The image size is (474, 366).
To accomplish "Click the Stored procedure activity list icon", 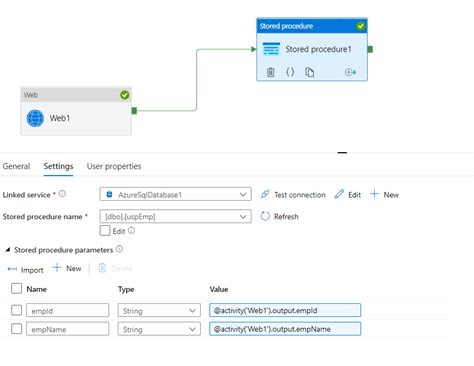I will pos(271,49).
